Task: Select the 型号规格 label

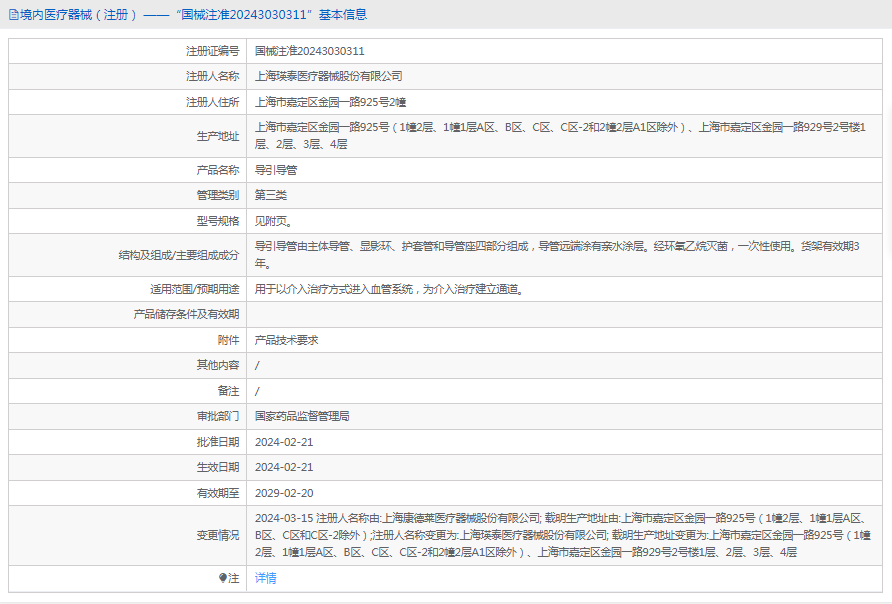Action: [218, 221]
